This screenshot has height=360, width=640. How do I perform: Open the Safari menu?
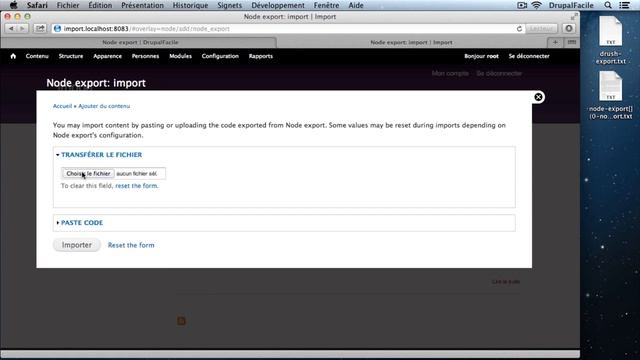pos(37,5)
